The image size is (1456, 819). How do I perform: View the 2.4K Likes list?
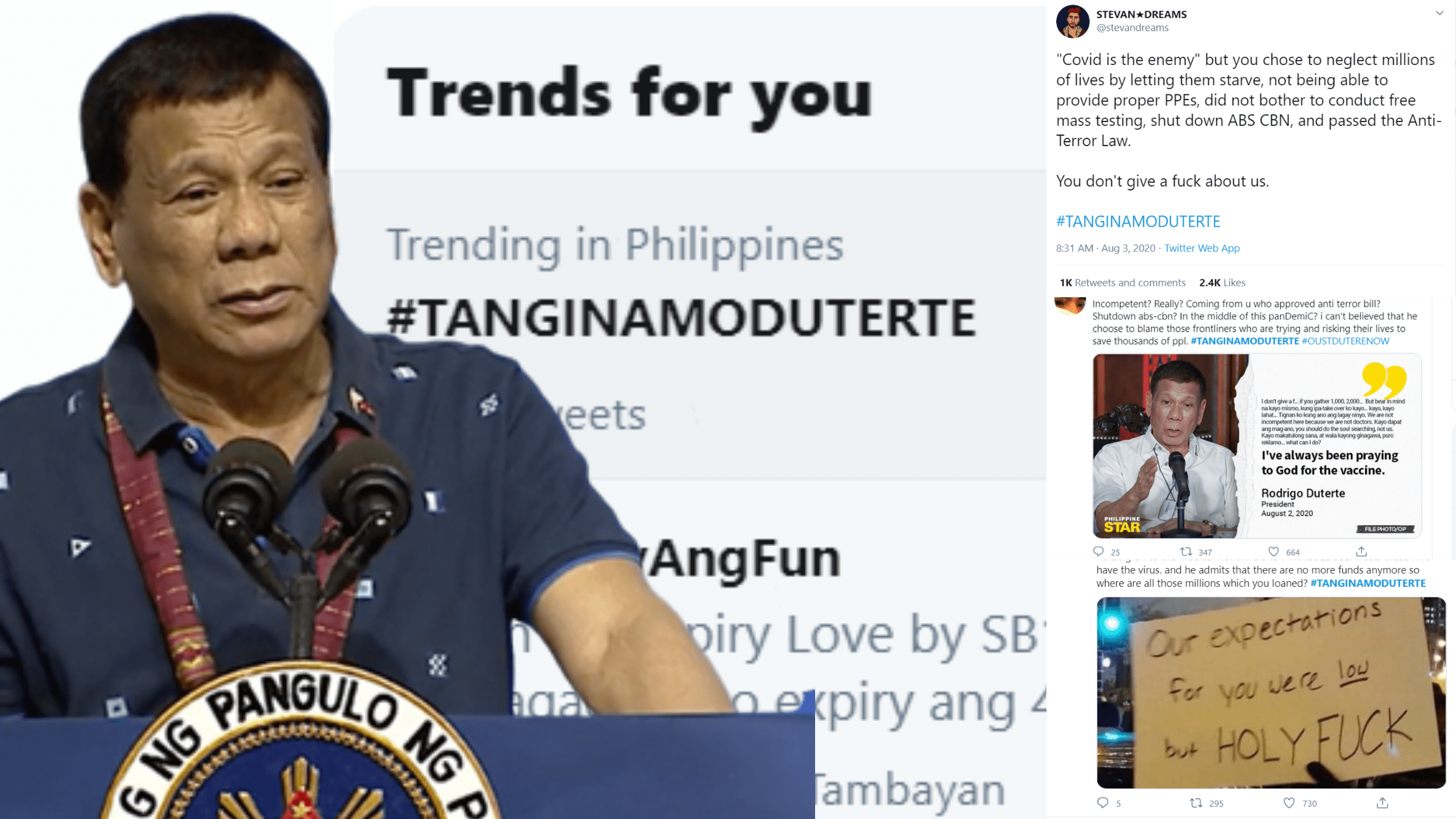(1222, 282)
